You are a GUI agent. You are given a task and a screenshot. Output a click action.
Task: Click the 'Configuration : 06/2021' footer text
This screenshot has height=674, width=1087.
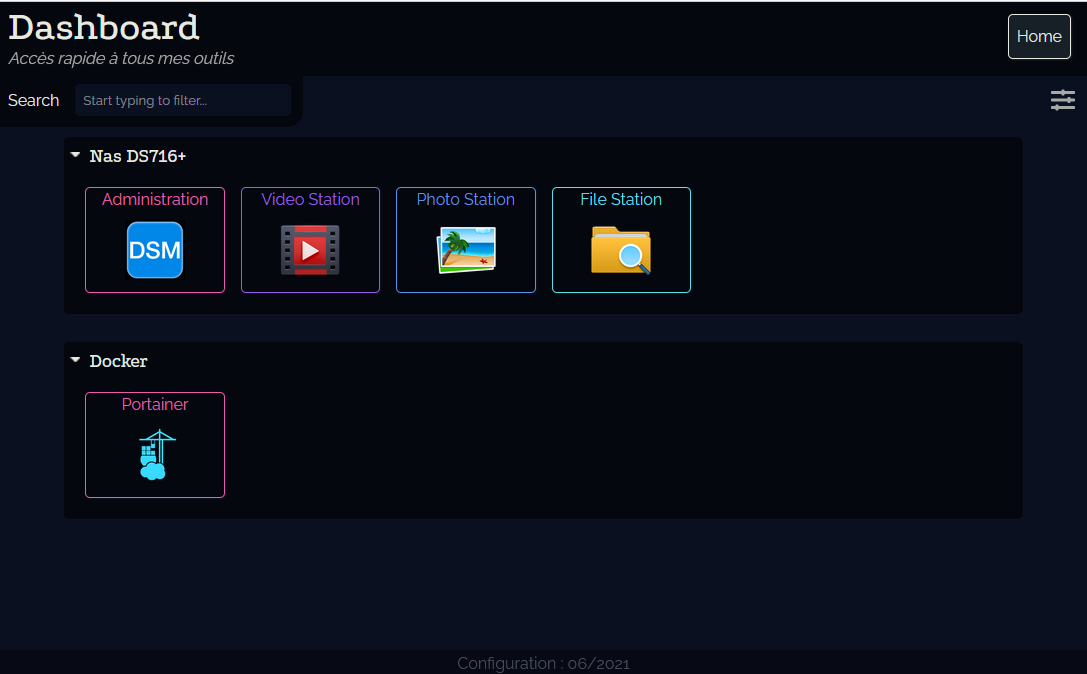coord(543,664)
